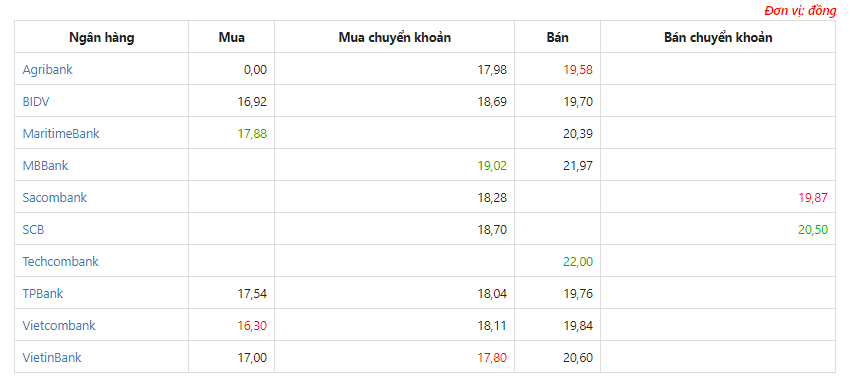
Task: Click the MaritimeBank link
Action: [61, 133]
